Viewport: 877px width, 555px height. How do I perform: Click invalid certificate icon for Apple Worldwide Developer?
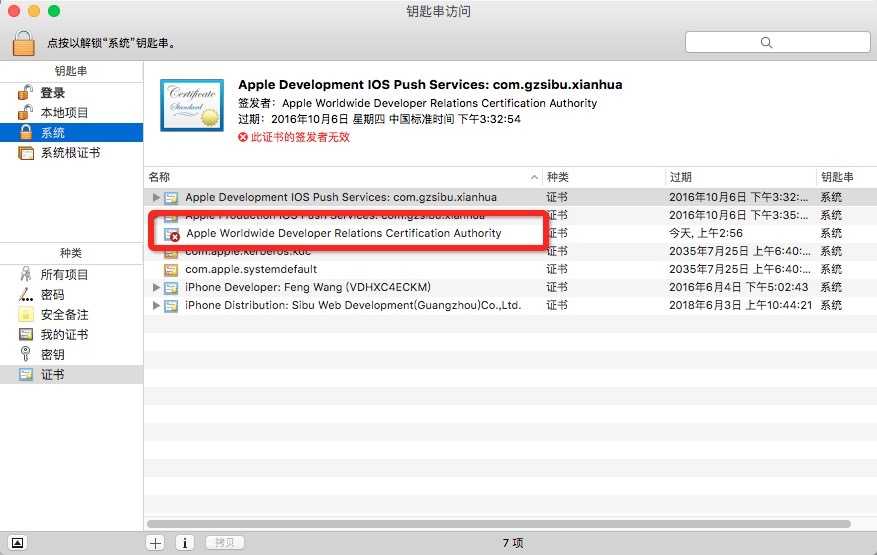point(171,234)
